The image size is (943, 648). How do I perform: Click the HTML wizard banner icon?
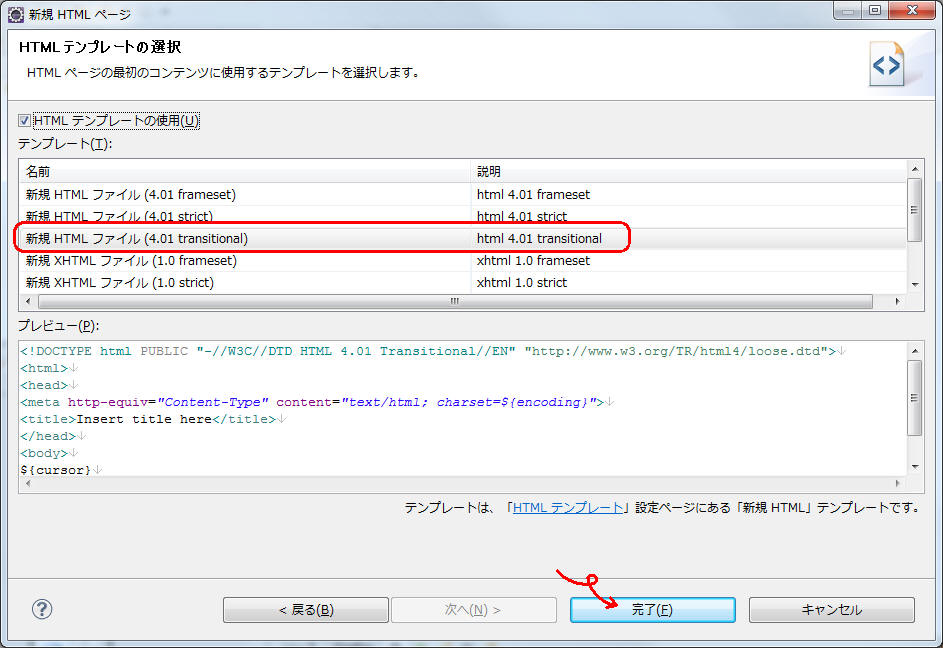[887, 65]
